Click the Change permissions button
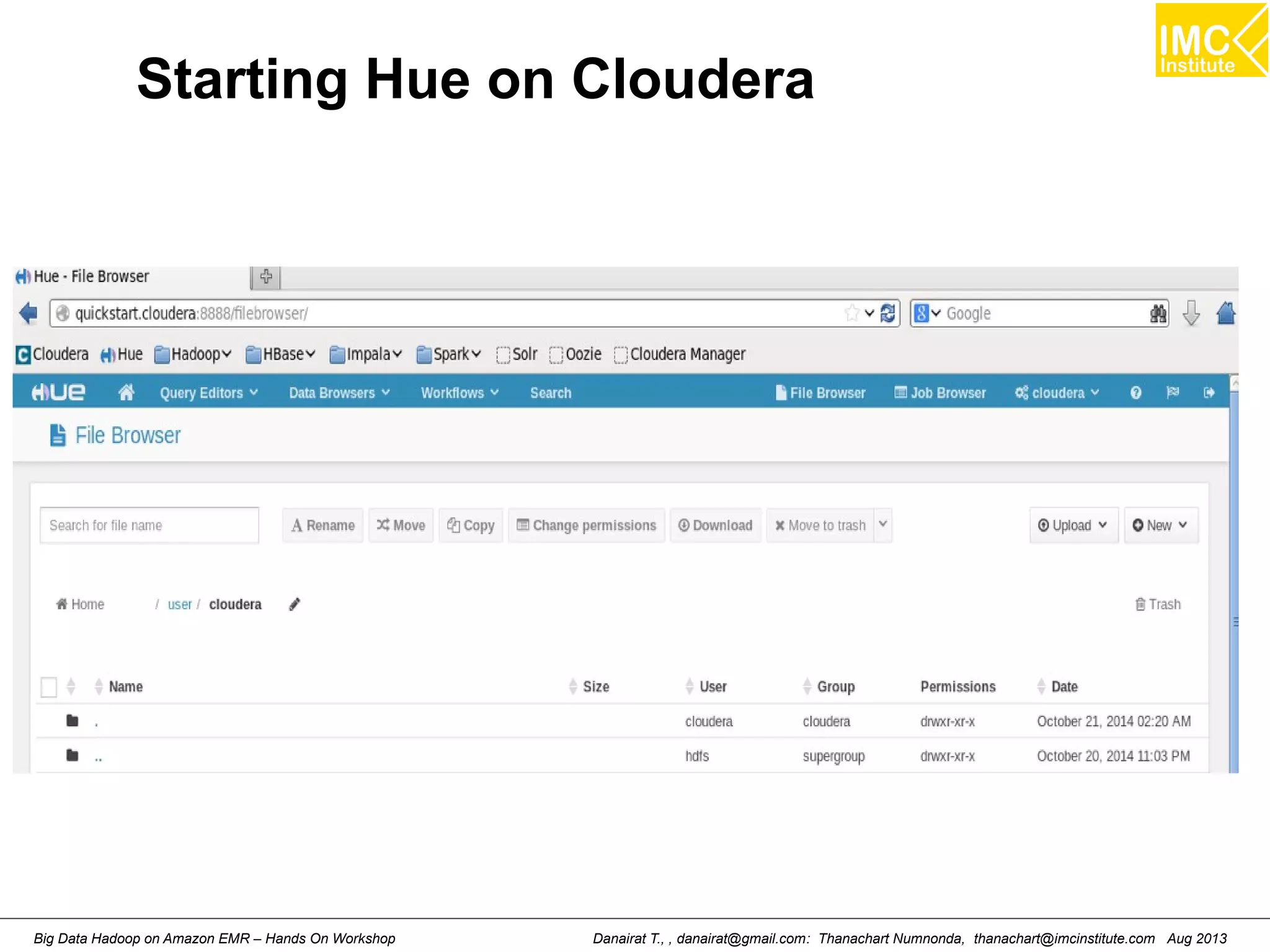The width and height of the screenshot is (1270, 952). click(x=586, y=525)
